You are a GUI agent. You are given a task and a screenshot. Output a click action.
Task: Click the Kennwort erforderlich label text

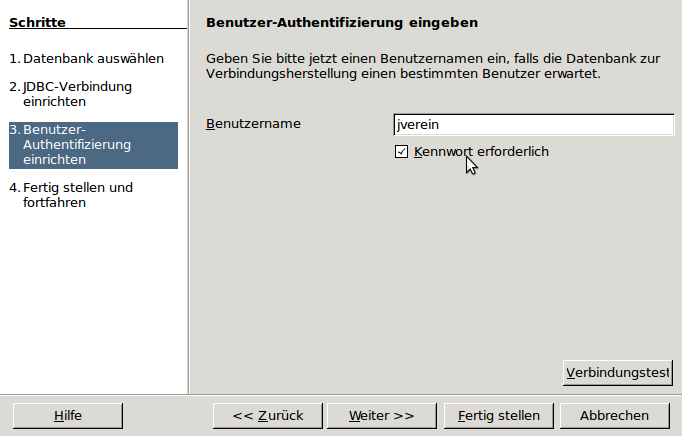(x=481, y=152)
